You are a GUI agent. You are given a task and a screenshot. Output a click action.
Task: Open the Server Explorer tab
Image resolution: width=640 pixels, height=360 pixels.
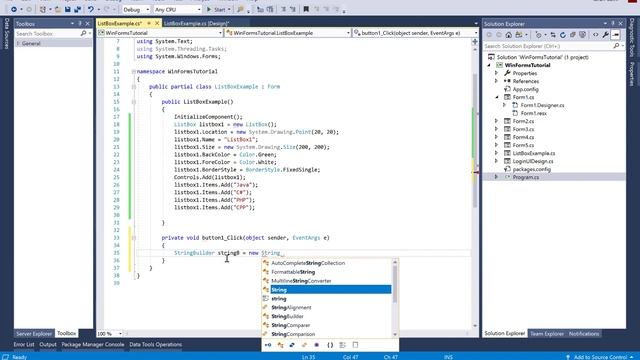[x=34, y=334]
